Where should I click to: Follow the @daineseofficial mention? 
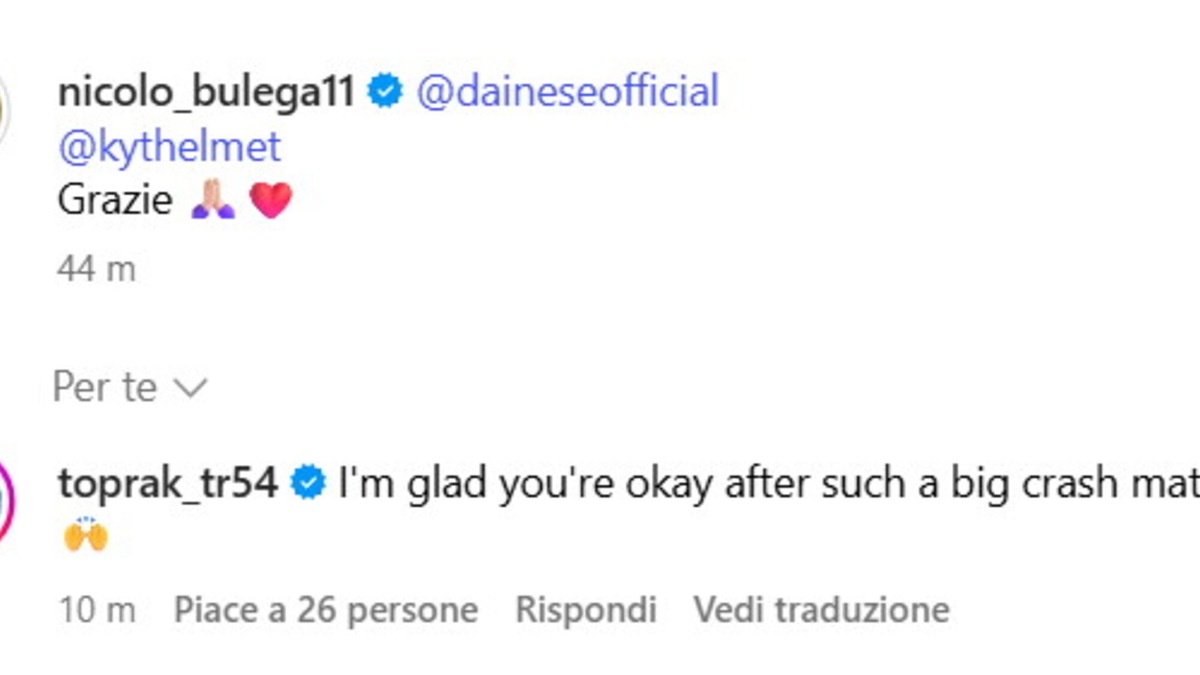(567, 93)
